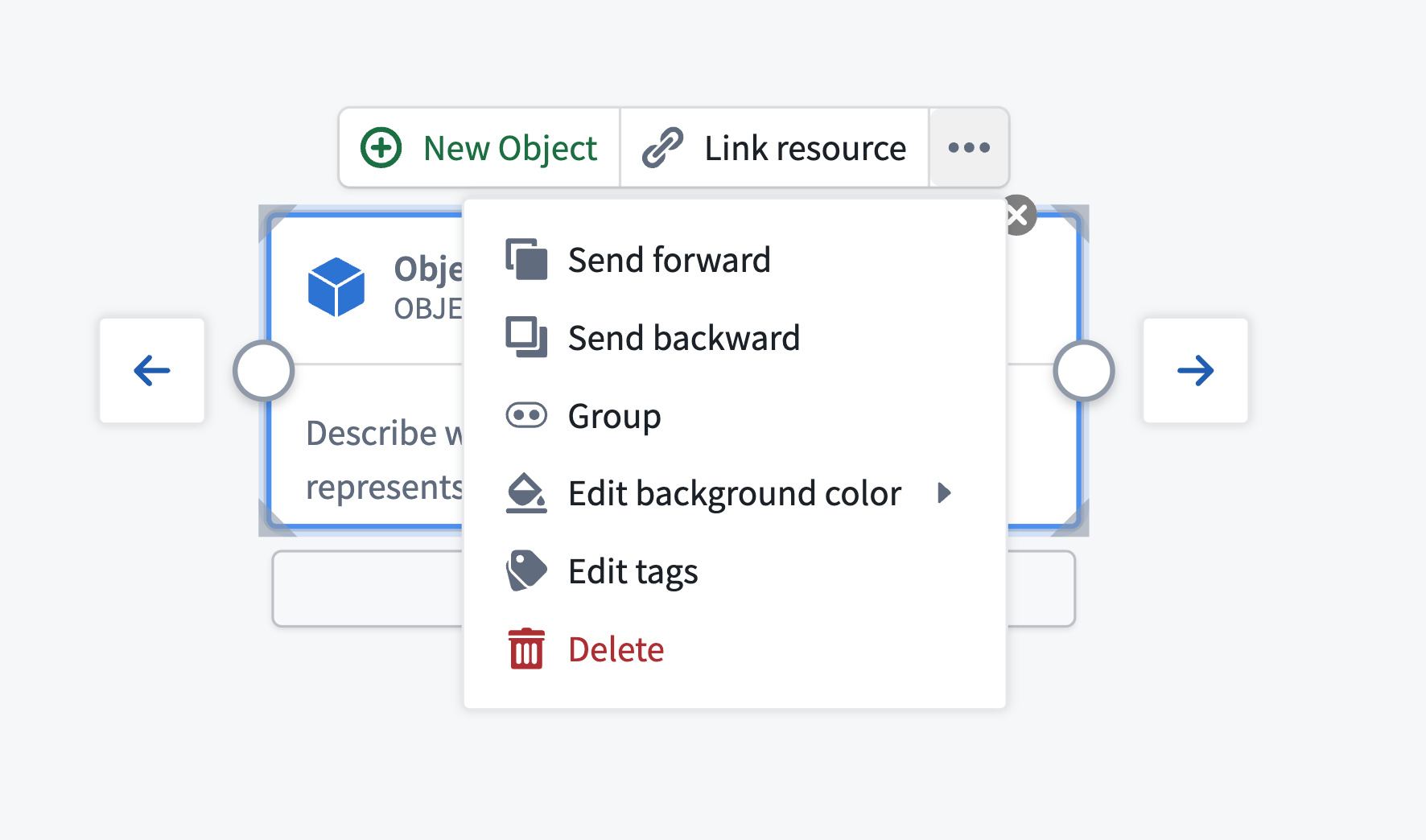The height and width of the screenshot is (840, 1426).
Task: Choose Send forward from the menu
Action: click(x=734, y=260)
